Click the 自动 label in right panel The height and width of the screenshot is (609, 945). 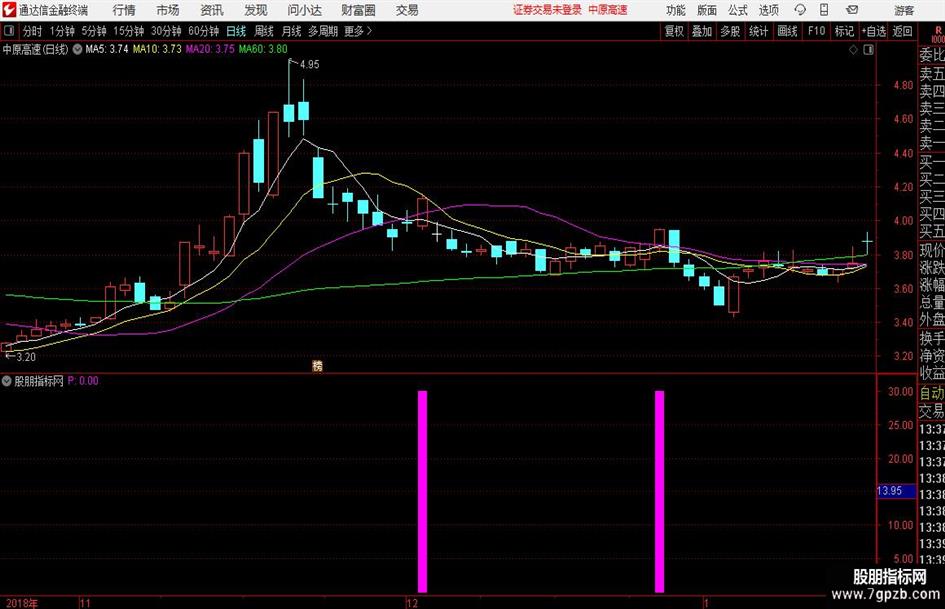932,394
